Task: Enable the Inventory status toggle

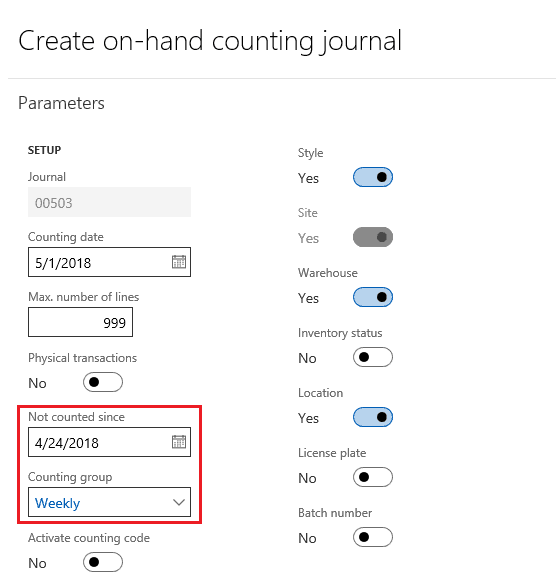Action: [373, 357]
